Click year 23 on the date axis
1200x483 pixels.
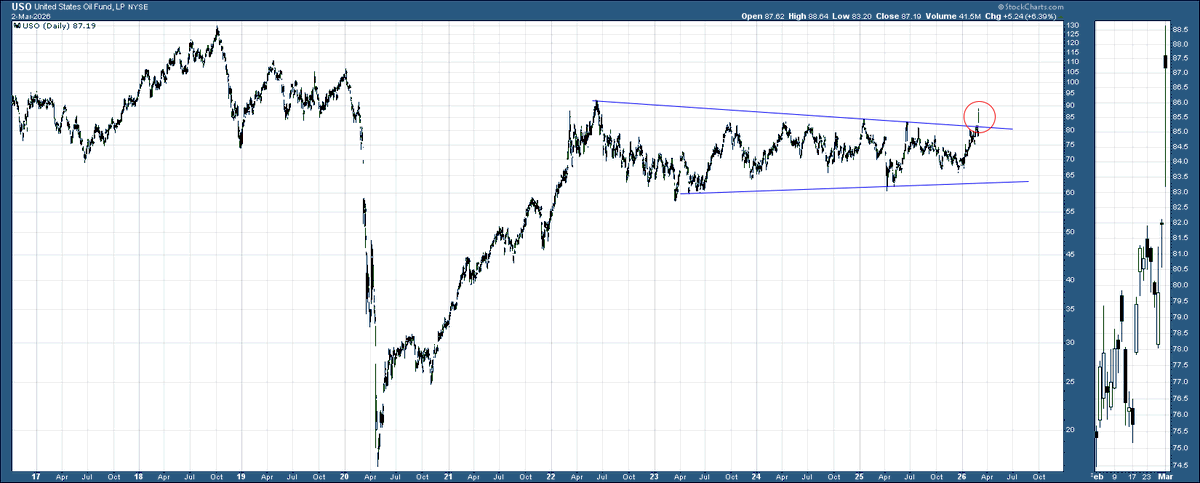pos(653,477)
